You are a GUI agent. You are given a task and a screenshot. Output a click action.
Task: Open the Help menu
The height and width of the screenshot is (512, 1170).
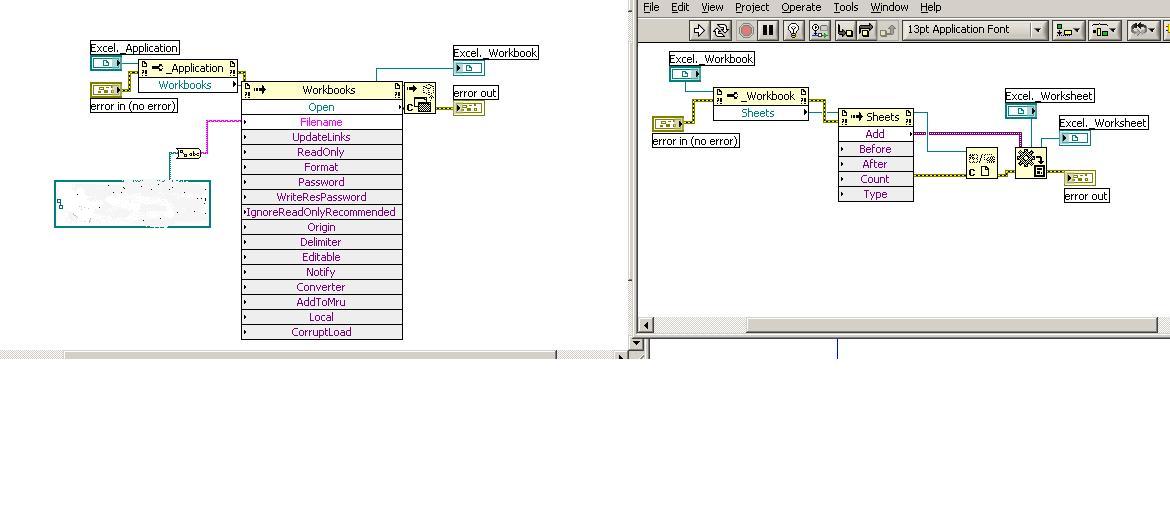(930, 7)
